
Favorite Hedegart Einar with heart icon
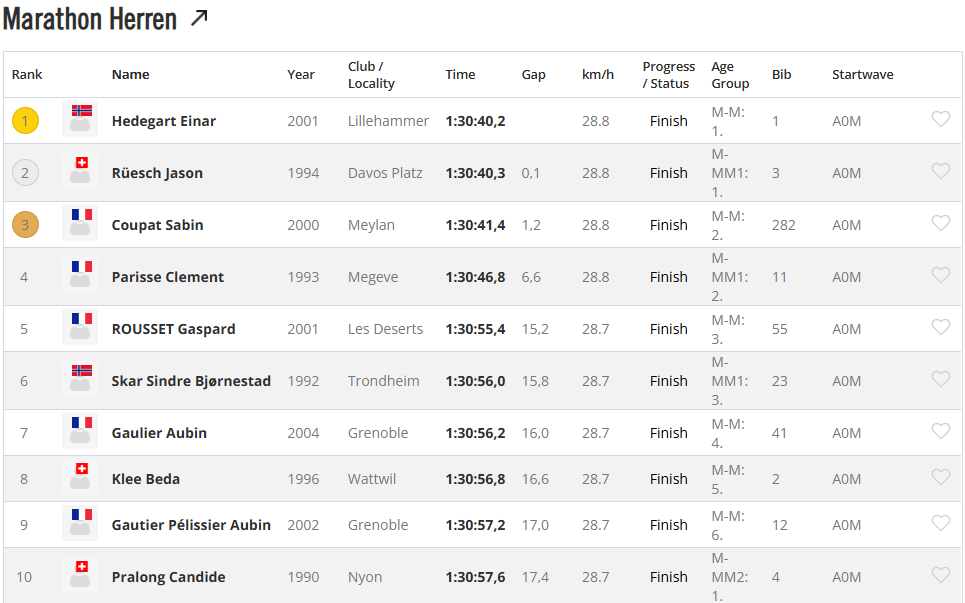[940, 120]
